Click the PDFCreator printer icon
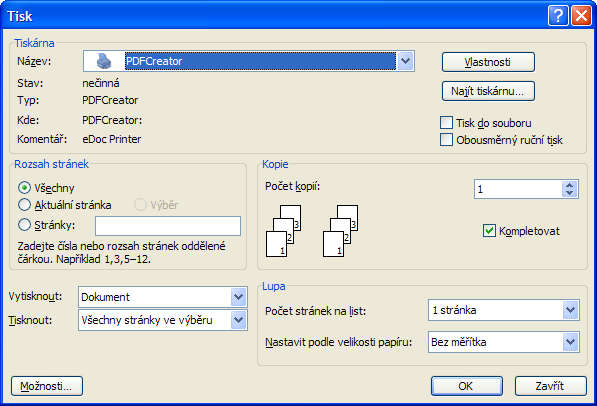The image size is (597, 406). coord(104,61)
